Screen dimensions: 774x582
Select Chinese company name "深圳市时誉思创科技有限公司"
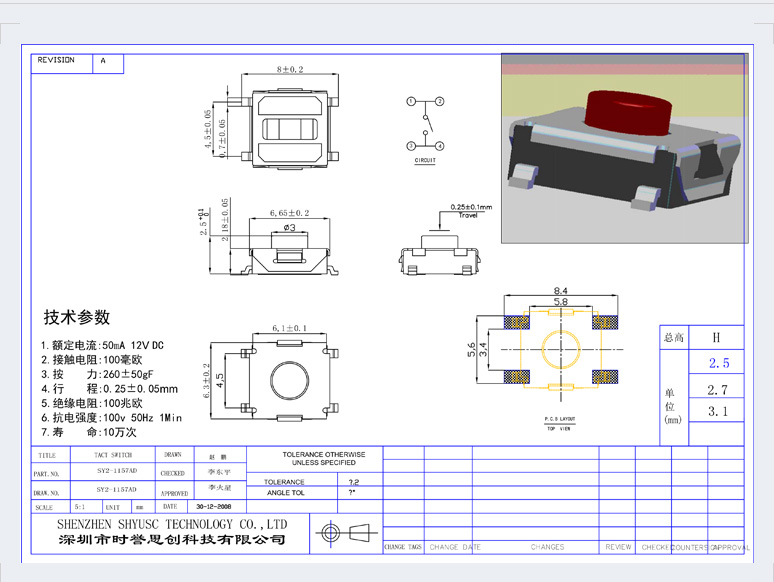(x=172, y=540)
